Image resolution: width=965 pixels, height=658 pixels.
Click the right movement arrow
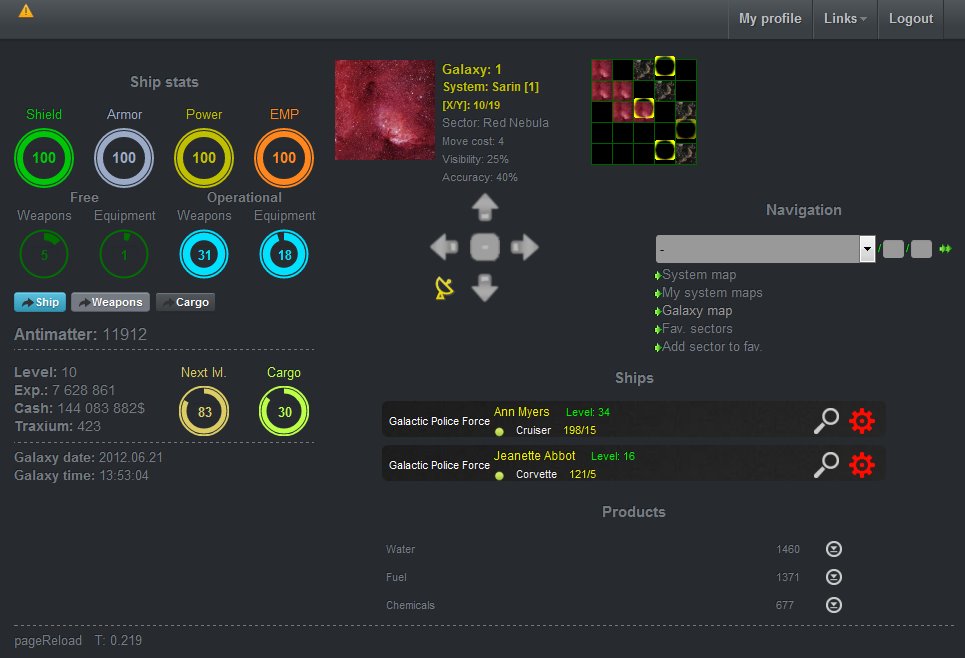[x=525, y=247]
